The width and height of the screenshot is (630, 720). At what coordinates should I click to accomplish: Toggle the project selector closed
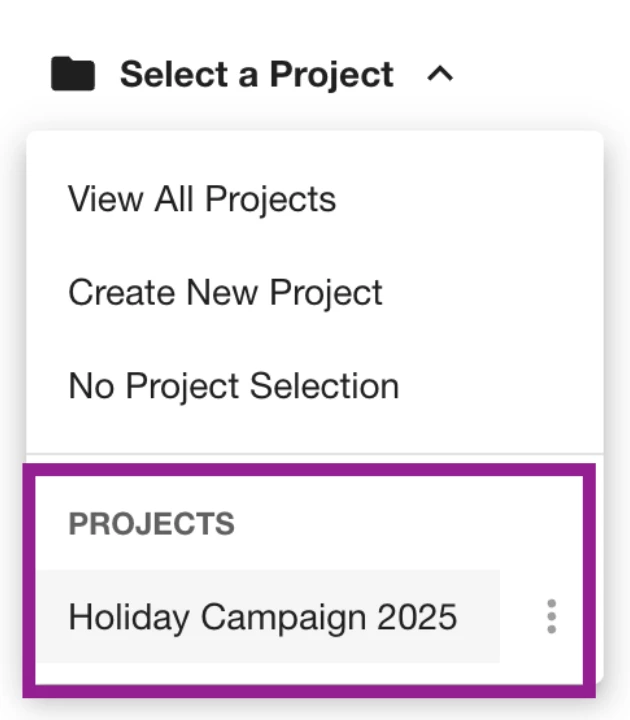pyautogui.click(x=440, y=75)
